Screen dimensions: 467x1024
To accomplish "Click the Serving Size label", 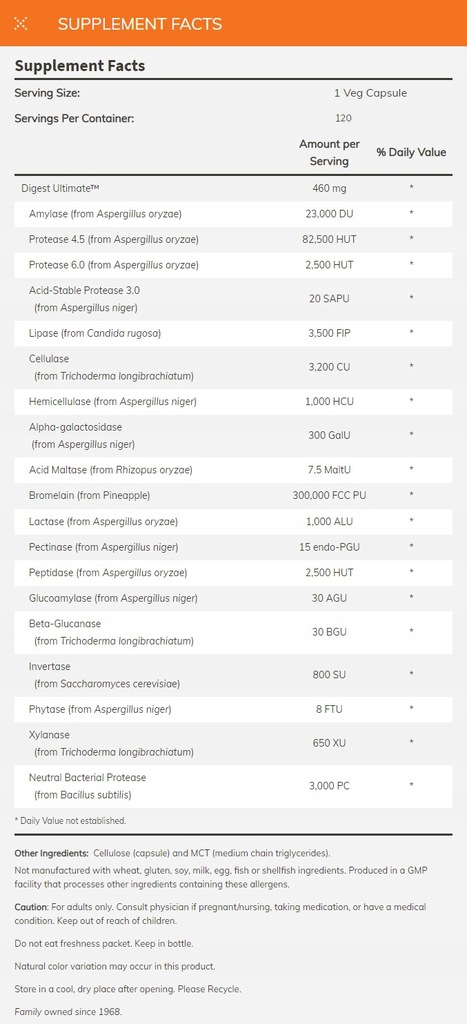I will (47, 93).
